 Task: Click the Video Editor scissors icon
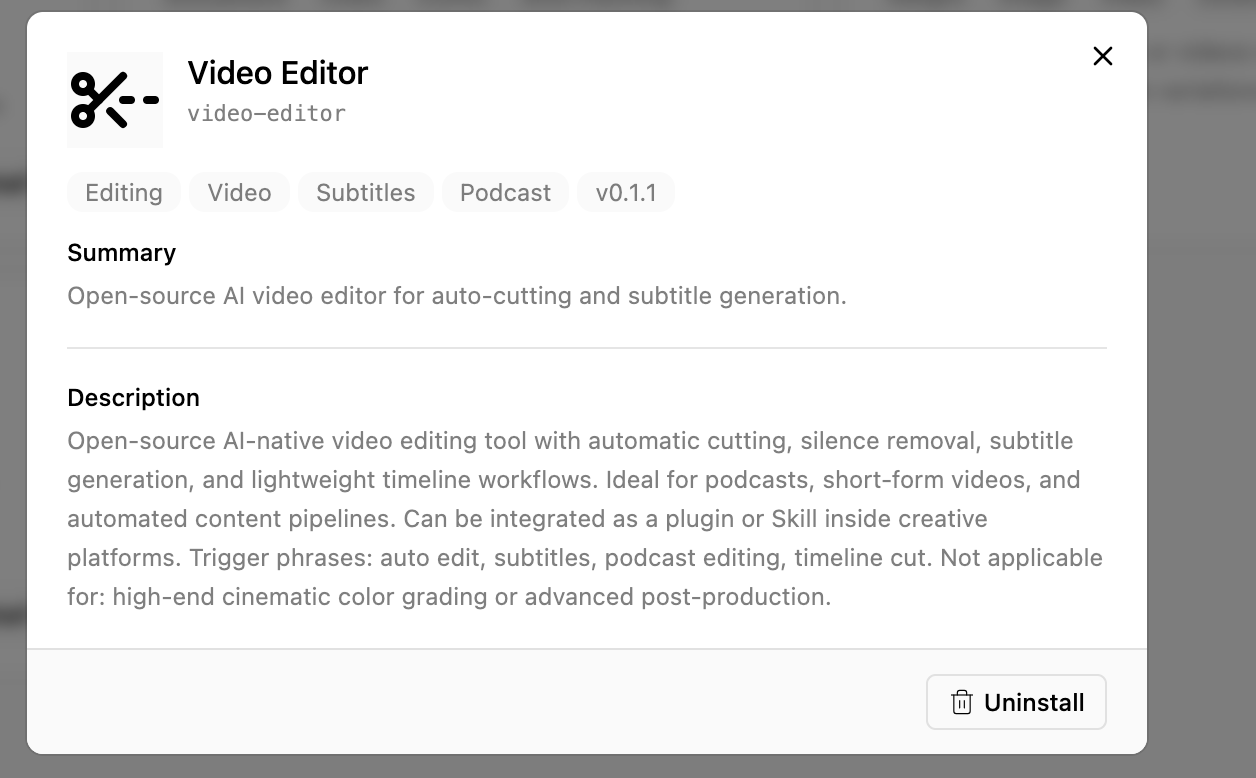click(x=115, y=100)
